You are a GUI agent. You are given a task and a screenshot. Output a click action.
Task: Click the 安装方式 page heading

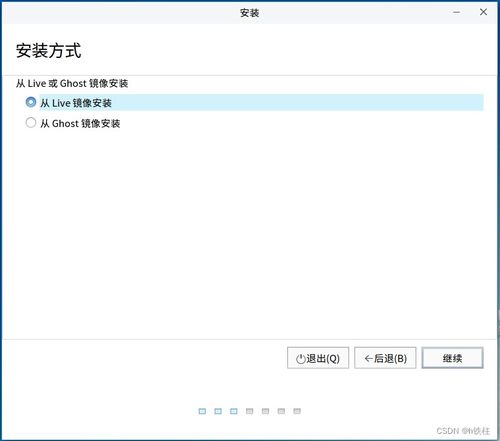[49, 51]
